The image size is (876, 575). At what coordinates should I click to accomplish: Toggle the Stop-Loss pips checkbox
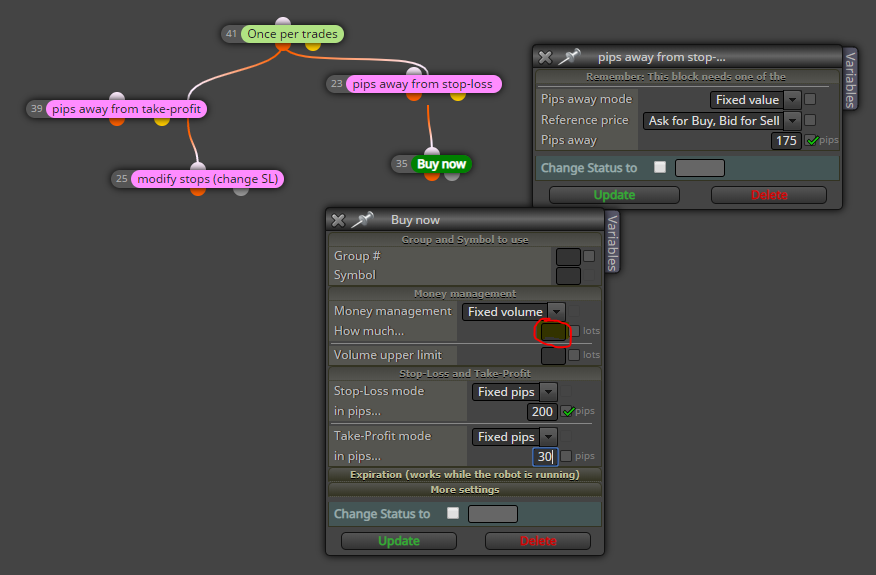(x=568, y=411)
